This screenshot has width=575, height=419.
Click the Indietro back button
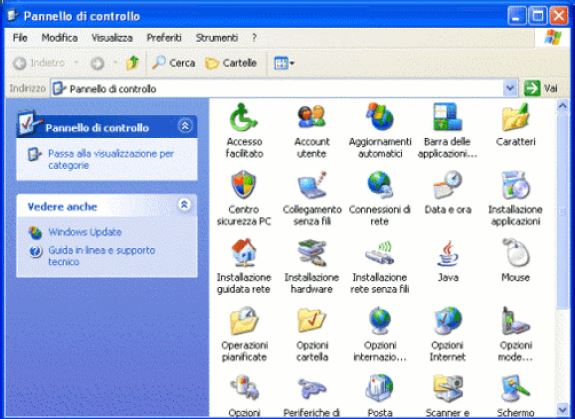tap(39, 63)
